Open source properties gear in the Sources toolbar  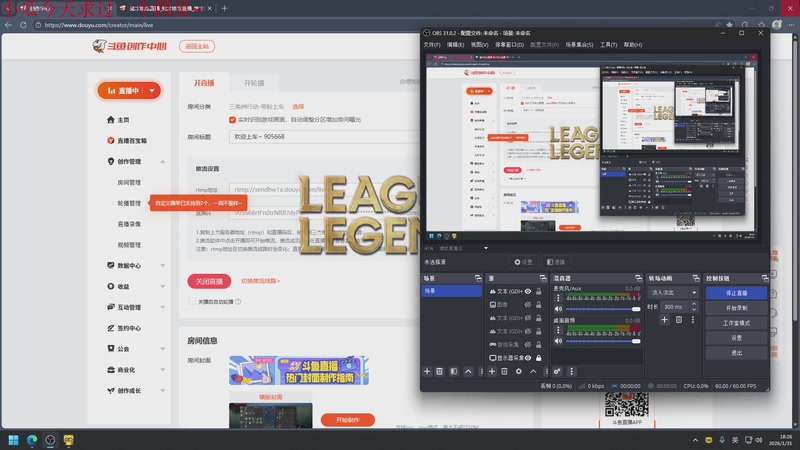pos(518,371)
